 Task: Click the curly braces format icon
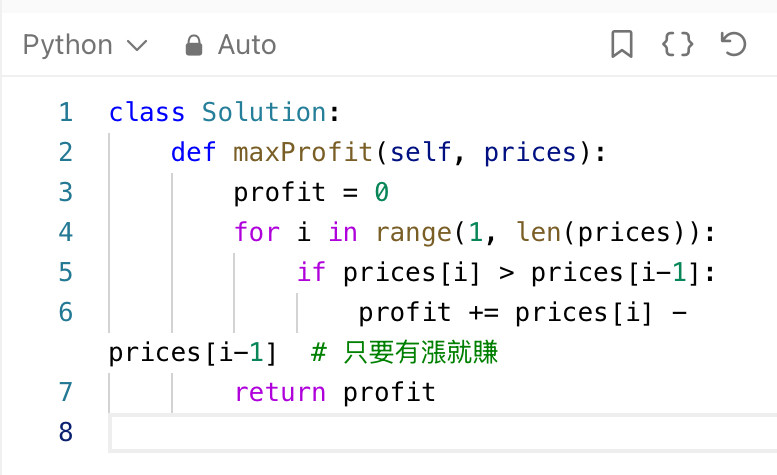tap(677, 45)
